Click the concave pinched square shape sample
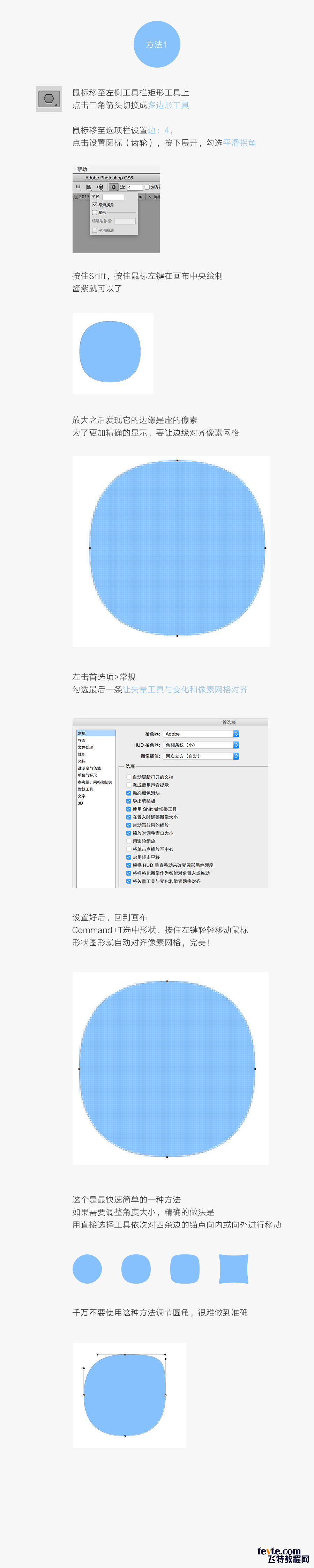The image size is (314, 1568). [x=233, y=1269]
